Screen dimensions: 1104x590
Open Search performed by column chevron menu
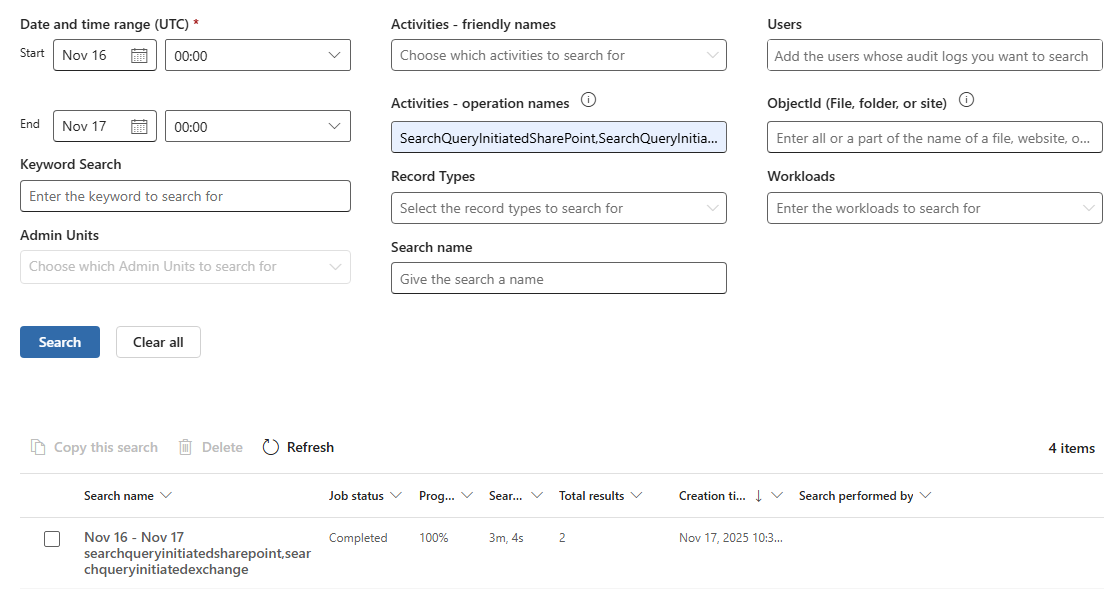click(925, 496)
